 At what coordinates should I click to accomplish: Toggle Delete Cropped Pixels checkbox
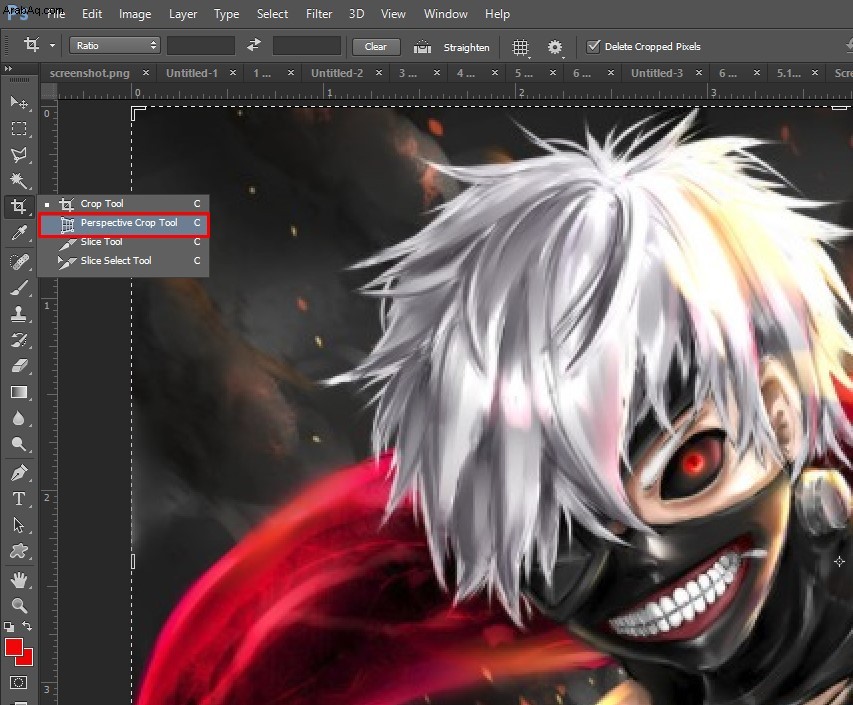click(x=593, y=46)
